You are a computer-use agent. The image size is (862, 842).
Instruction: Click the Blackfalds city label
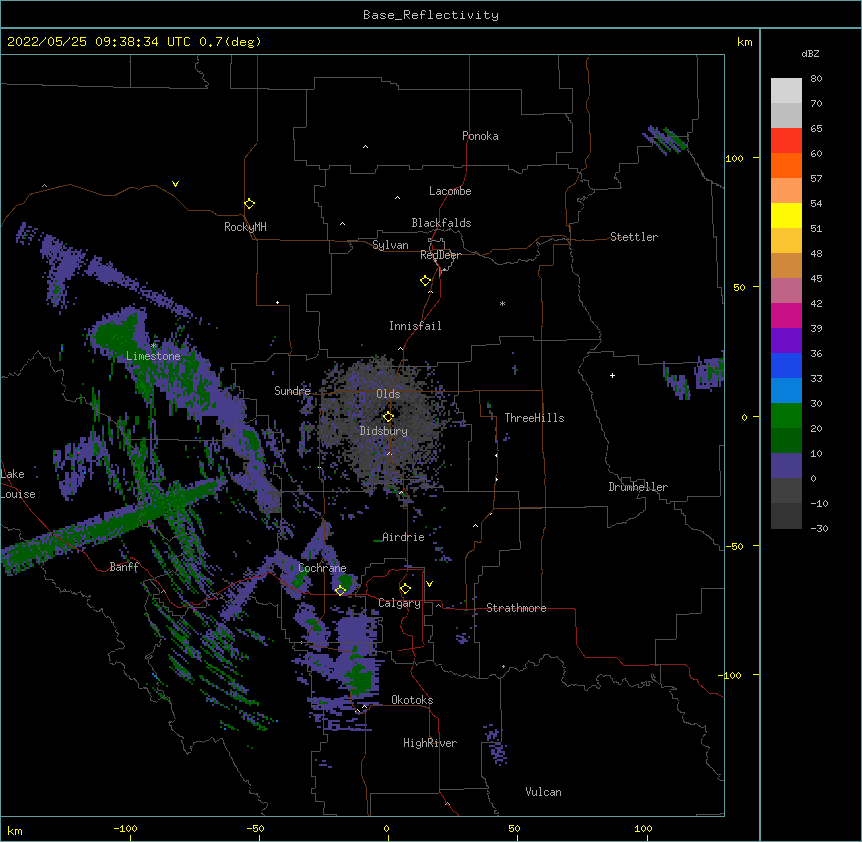(x=441, y=223)
